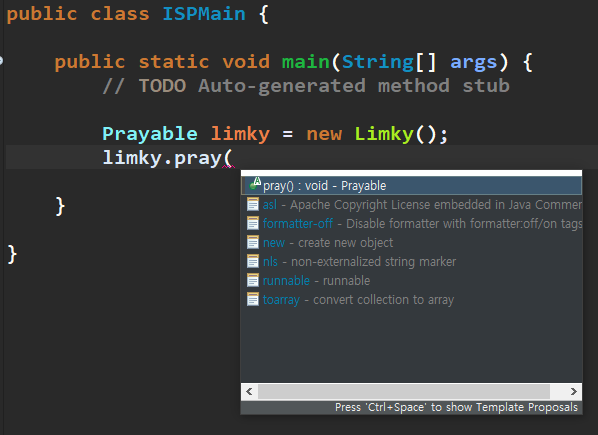Click the left arrow of the proposal scrollbar
Viewport: 598px width, 435px height.
point(249,392)
